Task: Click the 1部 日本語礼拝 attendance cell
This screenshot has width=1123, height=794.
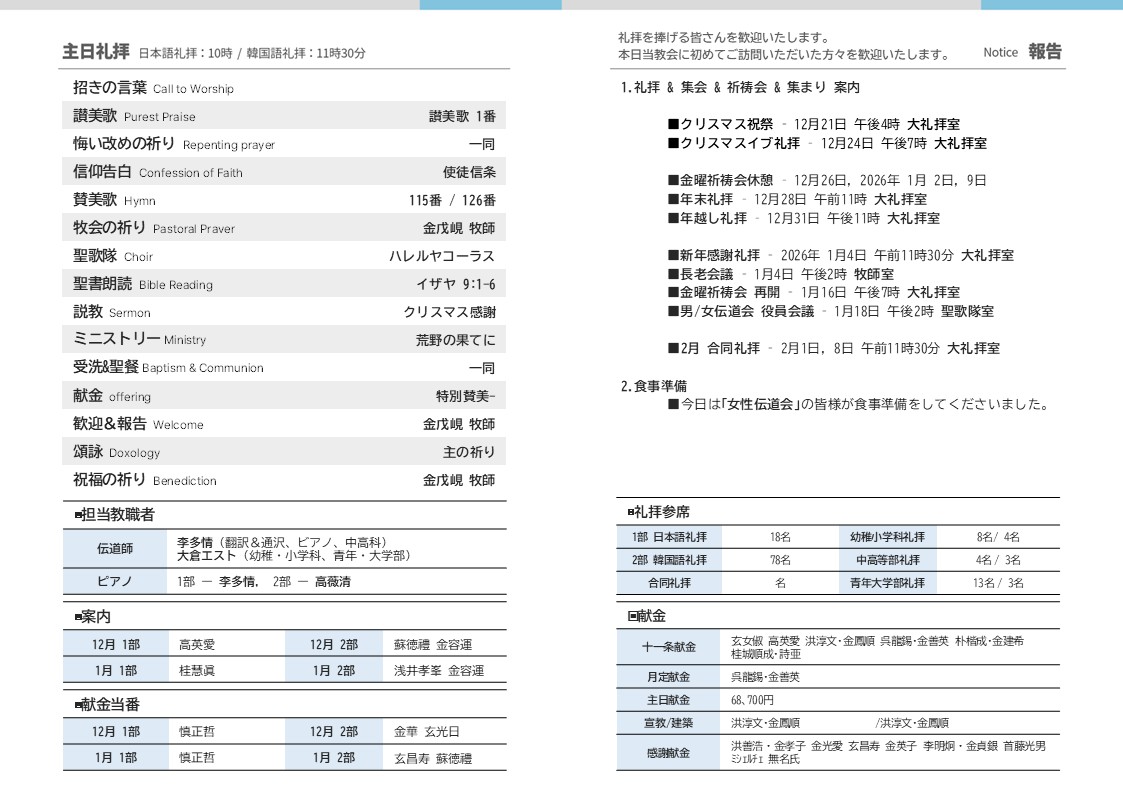Action: click(x=669, y=537)
